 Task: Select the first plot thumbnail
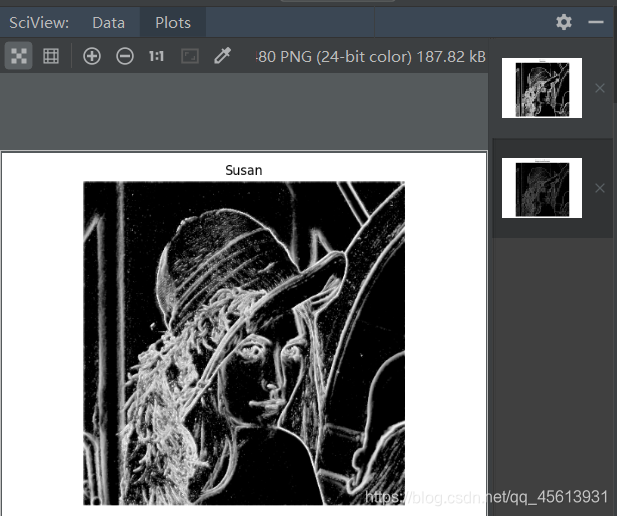click(542, 88)
